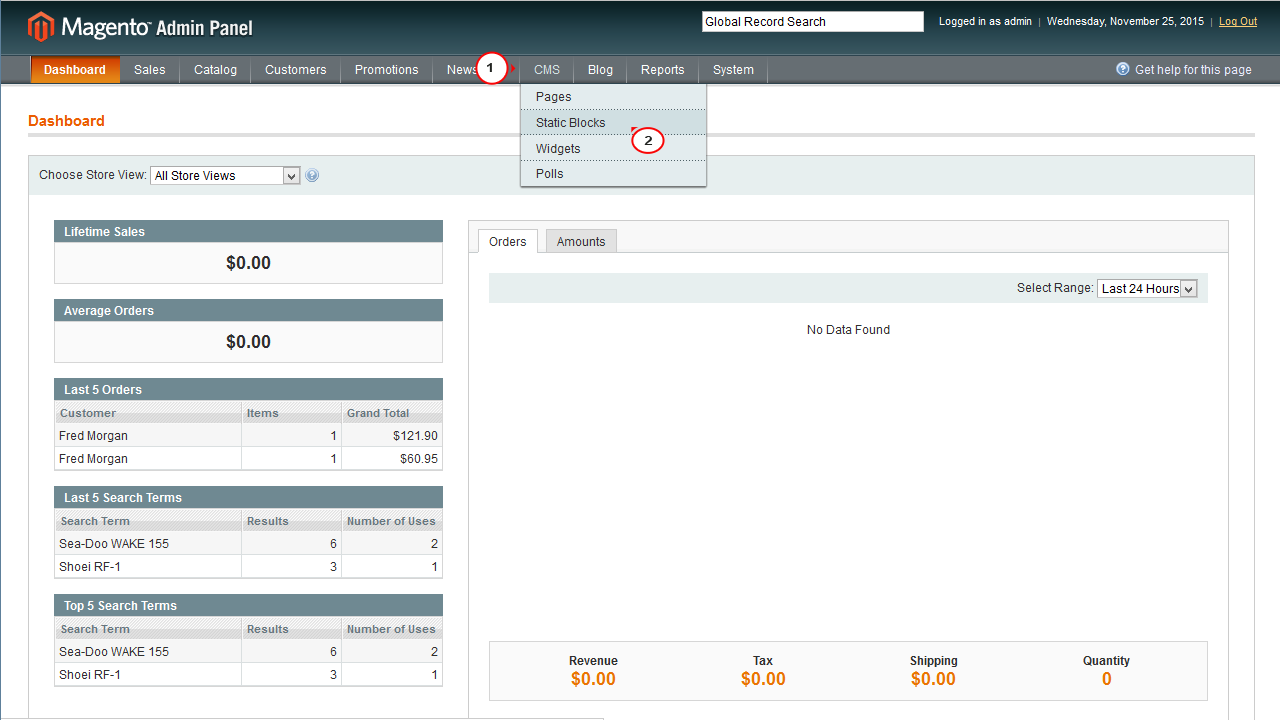
Task: Click Fred Morgan order with $121.90 total
Action: 248,436
